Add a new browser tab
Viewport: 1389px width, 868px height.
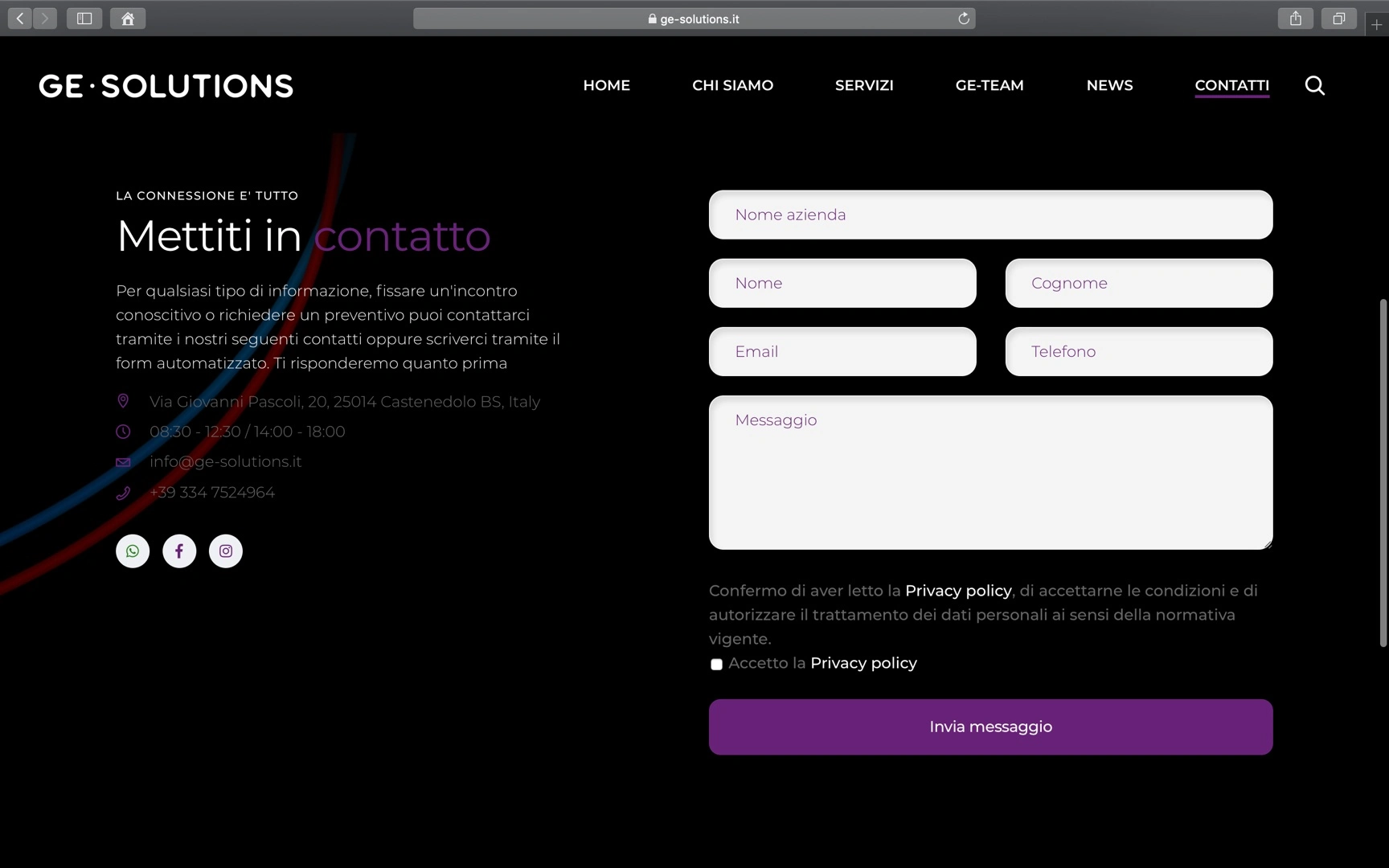(1377, 25)
